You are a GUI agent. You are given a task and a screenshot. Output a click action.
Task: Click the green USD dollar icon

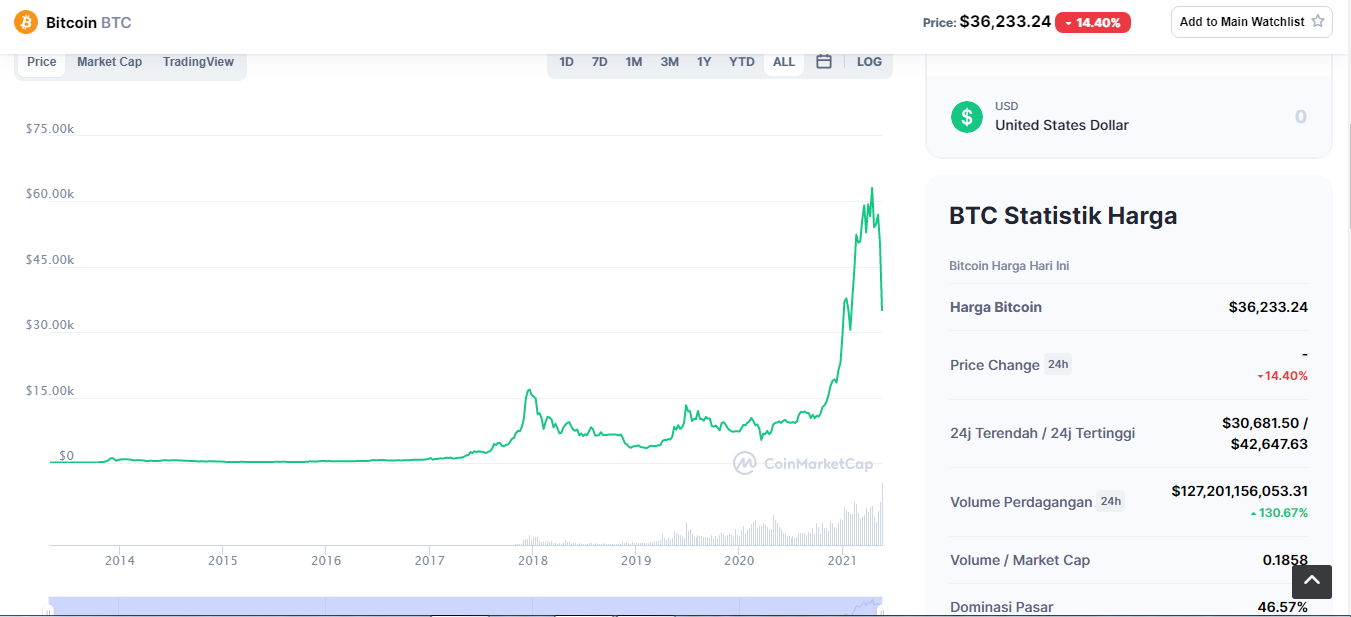pyautogui.click(x=966, y=117)
